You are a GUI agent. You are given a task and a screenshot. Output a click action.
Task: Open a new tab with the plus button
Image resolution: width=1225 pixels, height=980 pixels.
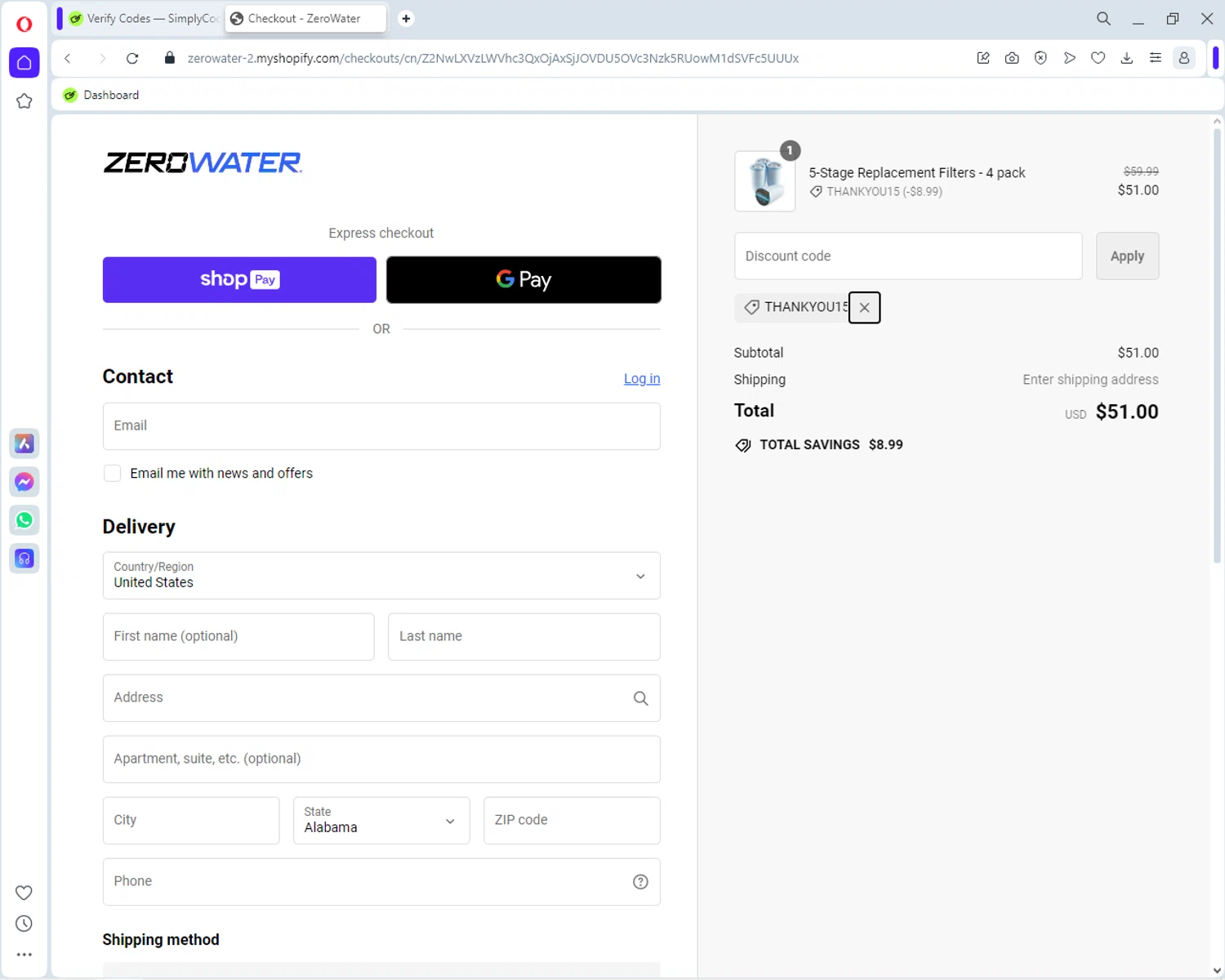tap(406, 19)
